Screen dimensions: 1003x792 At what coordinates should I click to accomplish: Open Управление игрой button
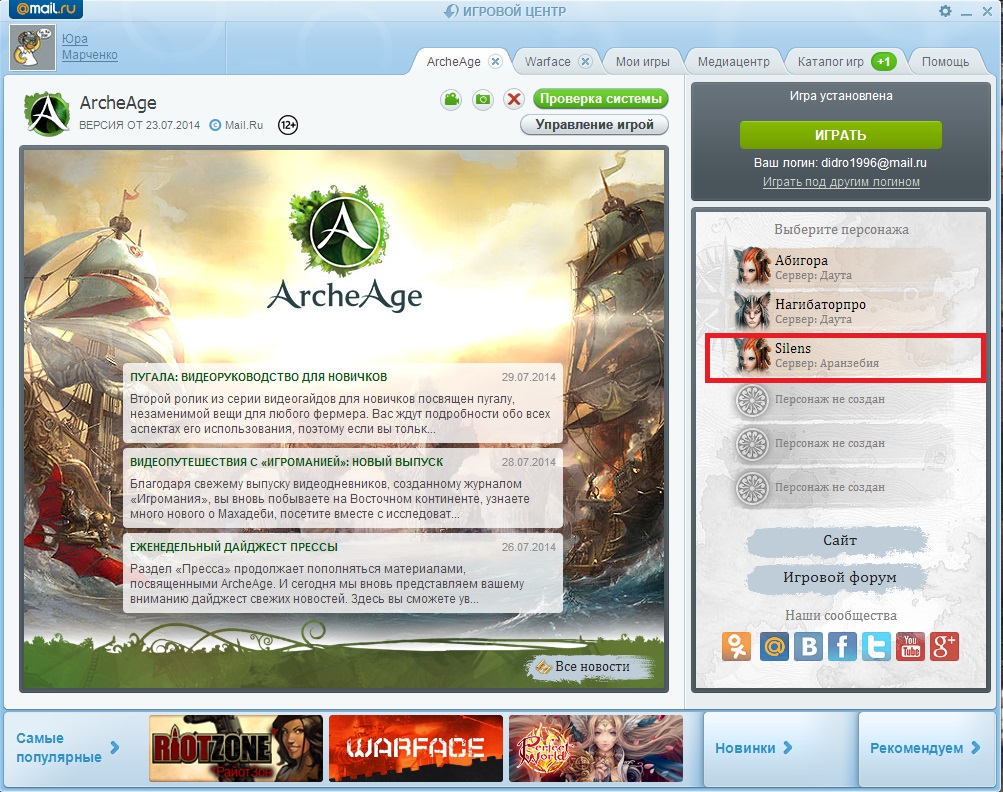(594, 124)
